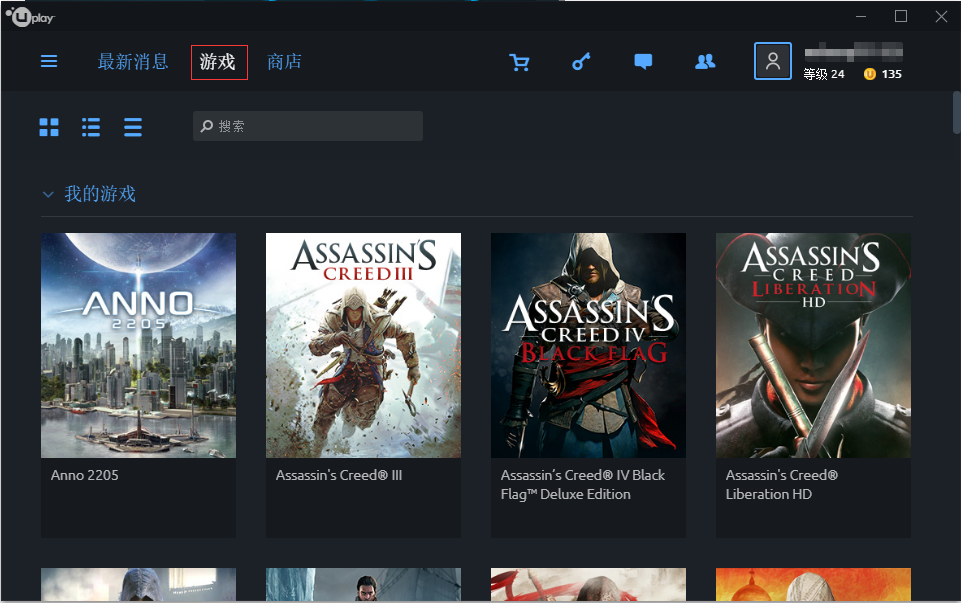Collapse the 我的游戏 section
961x603 pixels.
tap(48, 194)
